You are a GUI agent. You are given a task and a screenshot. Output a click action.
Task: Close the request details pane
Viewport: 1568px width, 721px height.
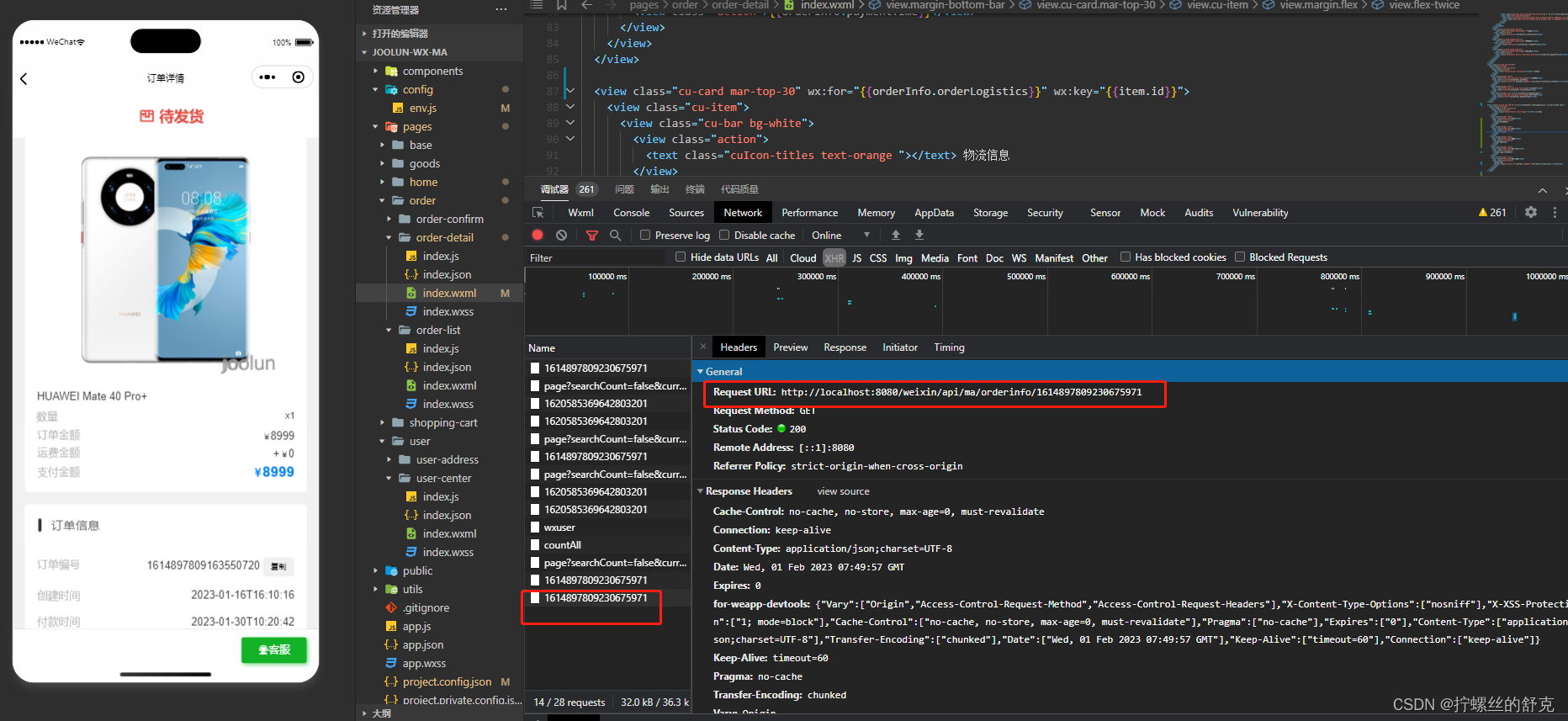703,347
